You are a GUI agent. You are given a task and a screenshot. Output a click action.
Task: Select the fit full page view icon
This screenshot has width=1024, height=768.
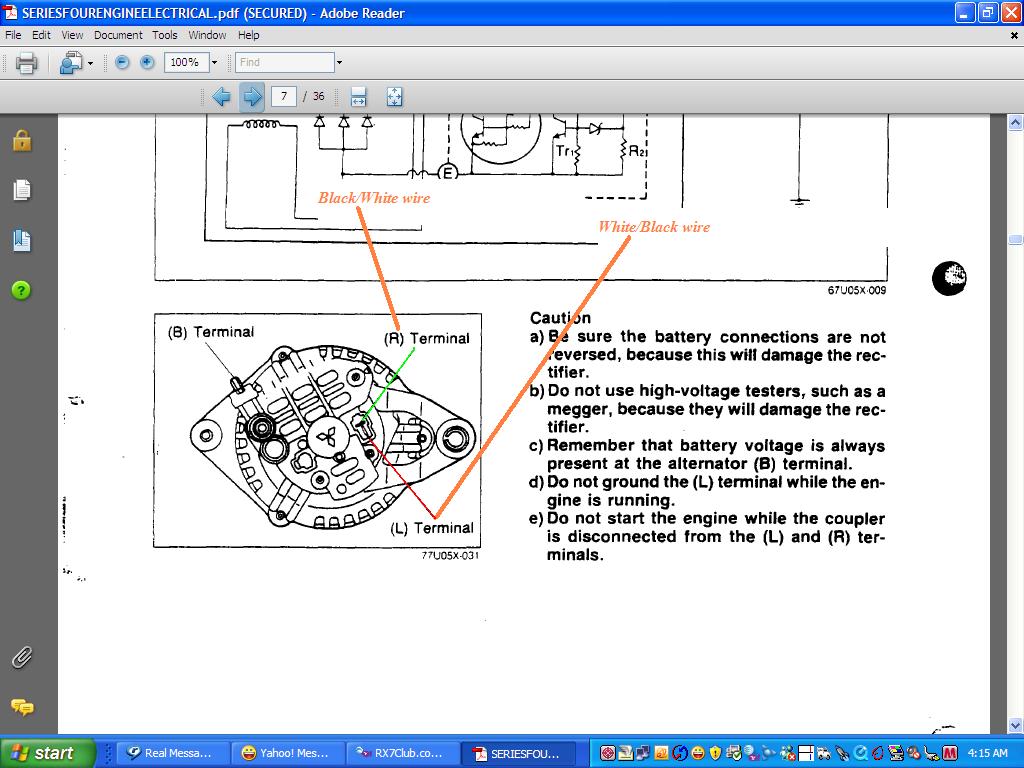[394, 96]
